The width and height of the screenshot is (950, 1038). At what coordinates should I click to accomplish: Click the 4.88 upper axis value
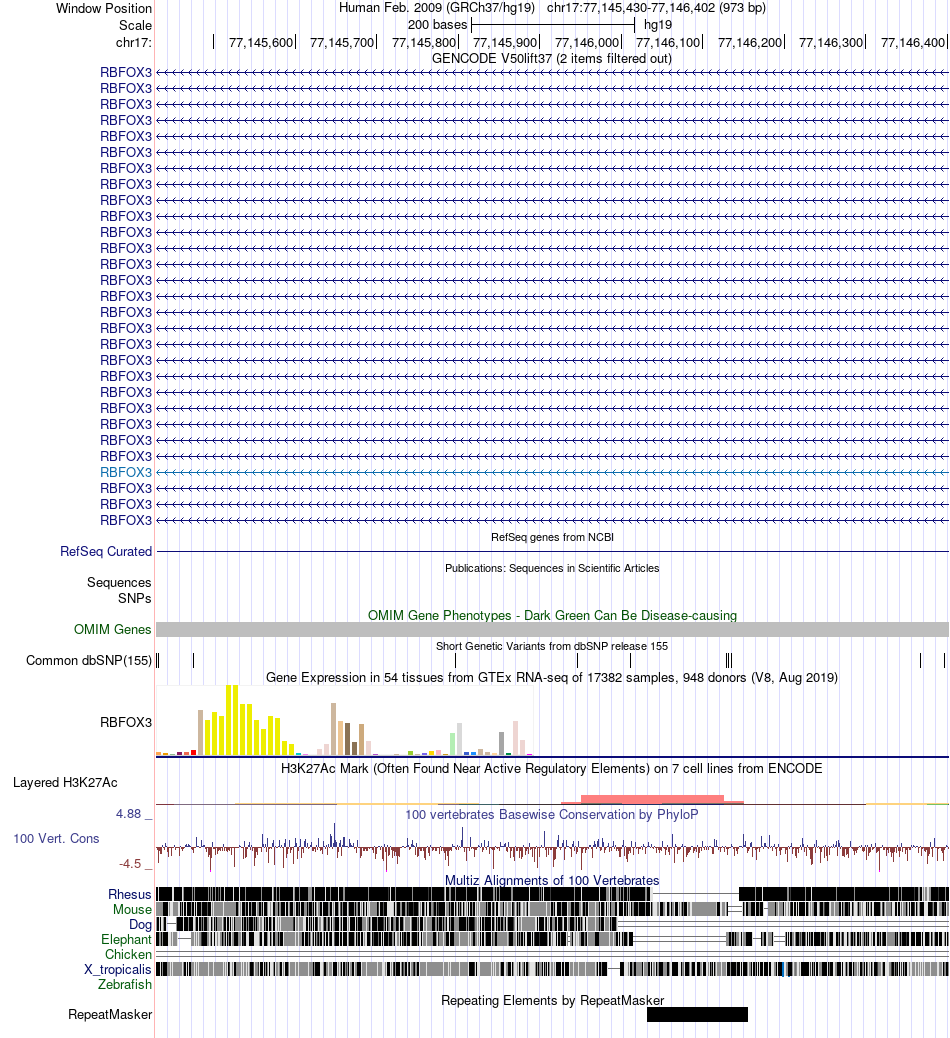click(128, 814)
